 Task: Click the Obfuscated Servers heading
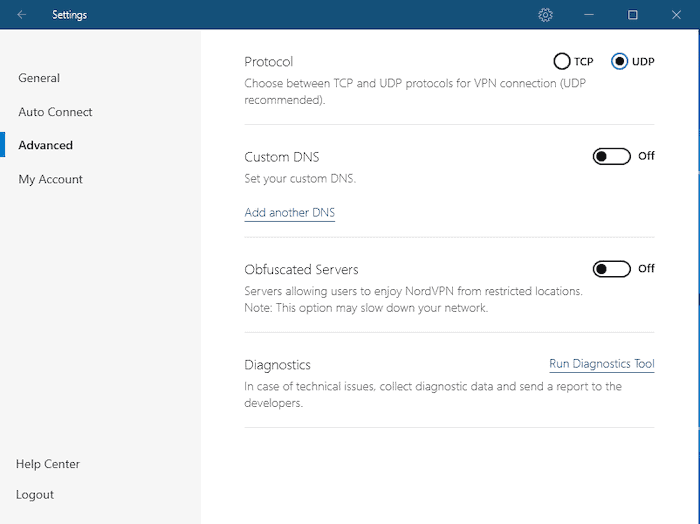(301, 270)
